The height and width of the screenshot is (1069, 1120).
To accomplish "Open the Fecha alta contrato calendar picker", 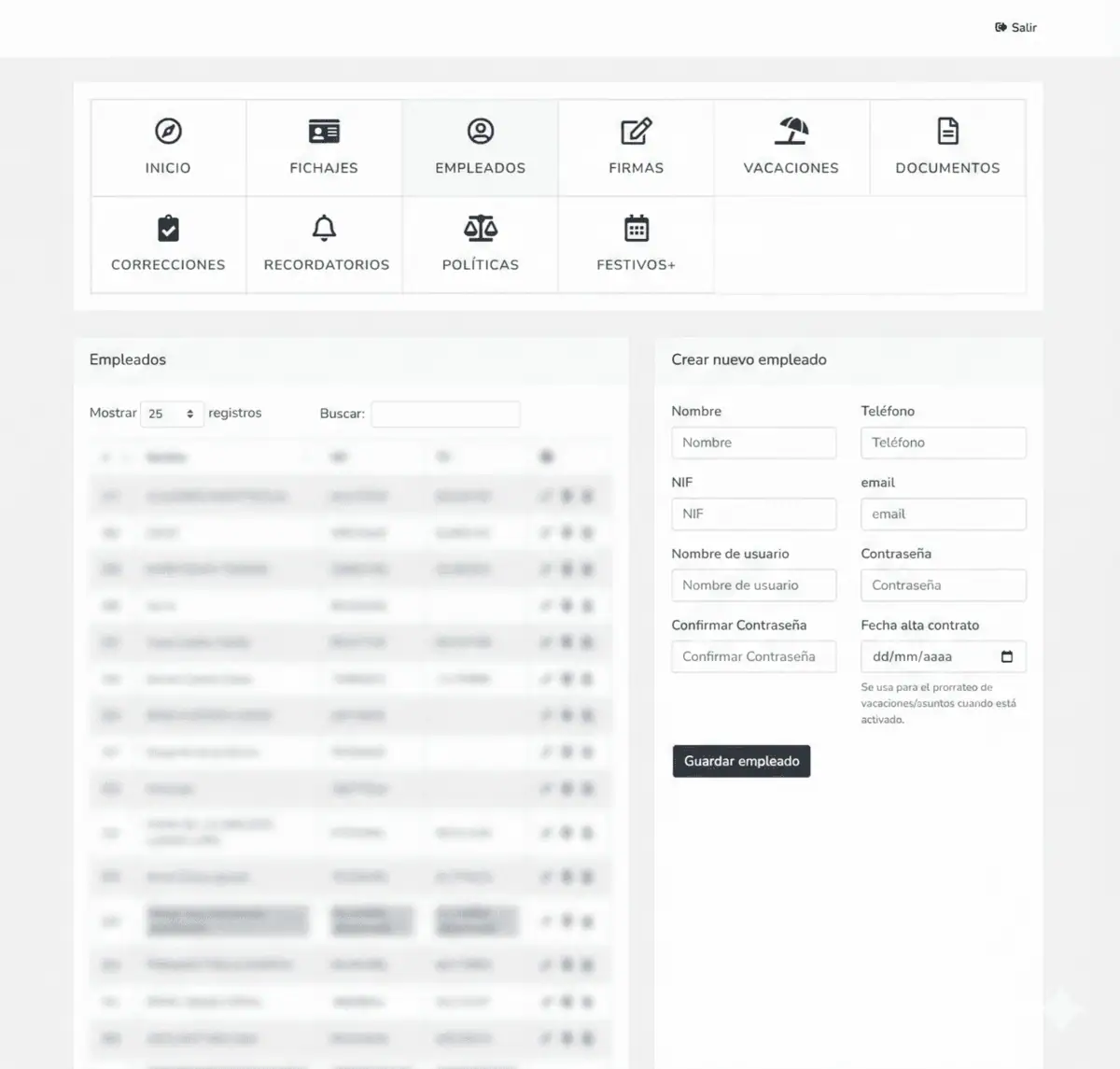I will pyautogui.click(x=1006, y=657).
